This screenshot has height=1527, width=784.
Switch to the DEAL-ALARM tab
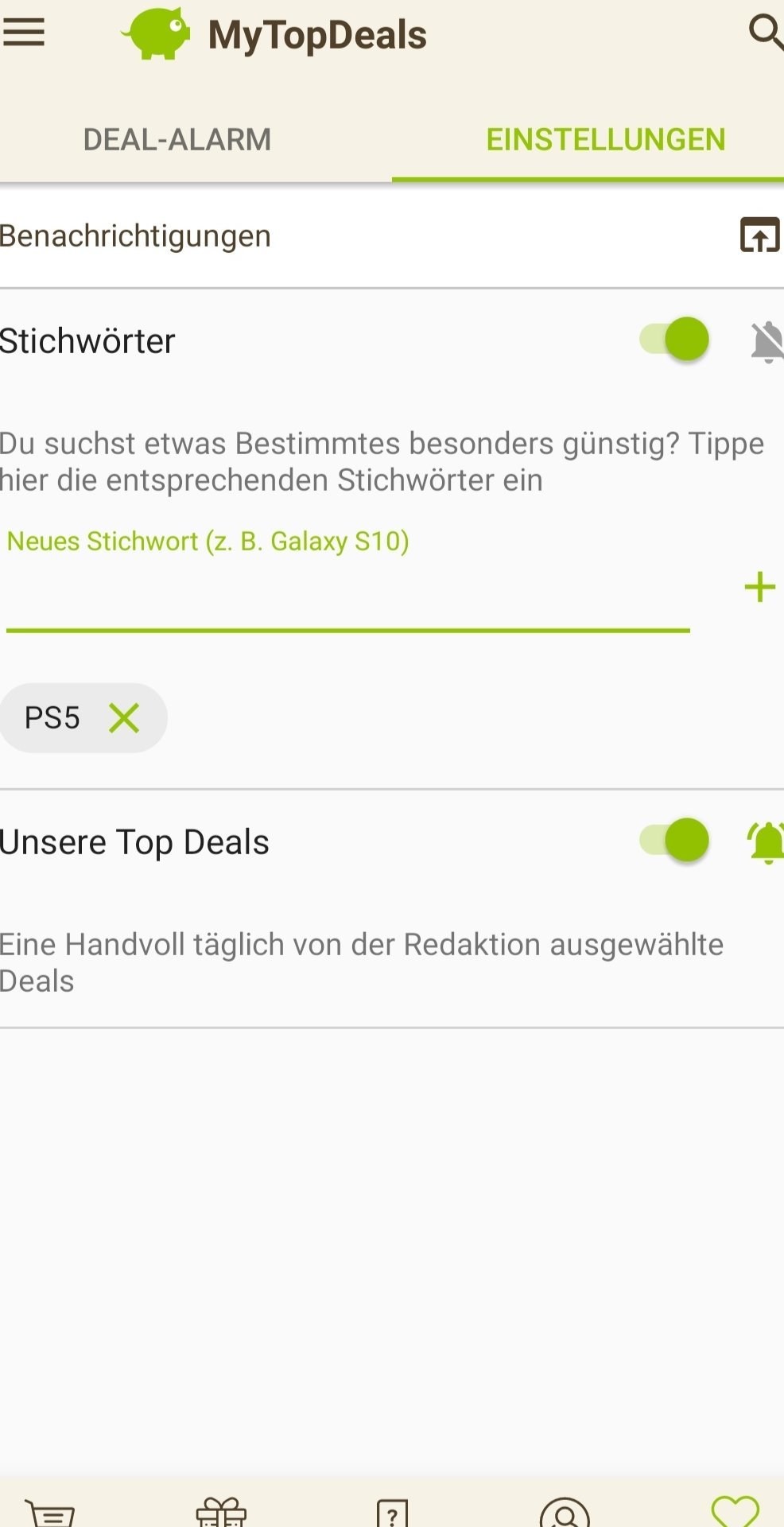click(177, 140)
